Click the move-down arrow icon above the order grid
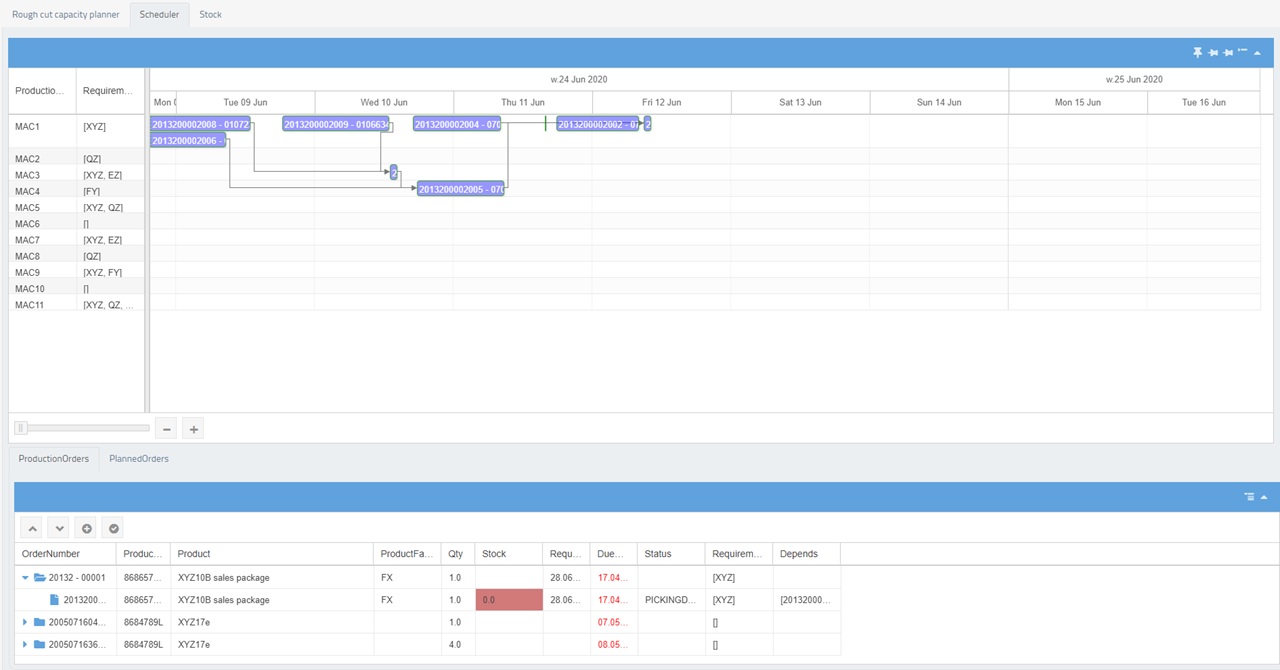The height and width of the screenshot is (670, 1280). coord(59,527)
